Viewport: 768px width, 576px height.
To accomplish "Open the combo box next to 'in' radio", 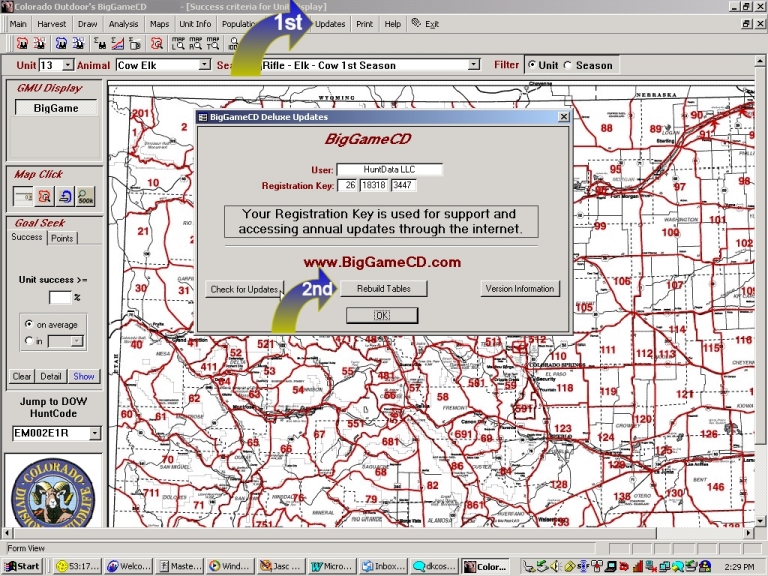I will tap(66, 341).
